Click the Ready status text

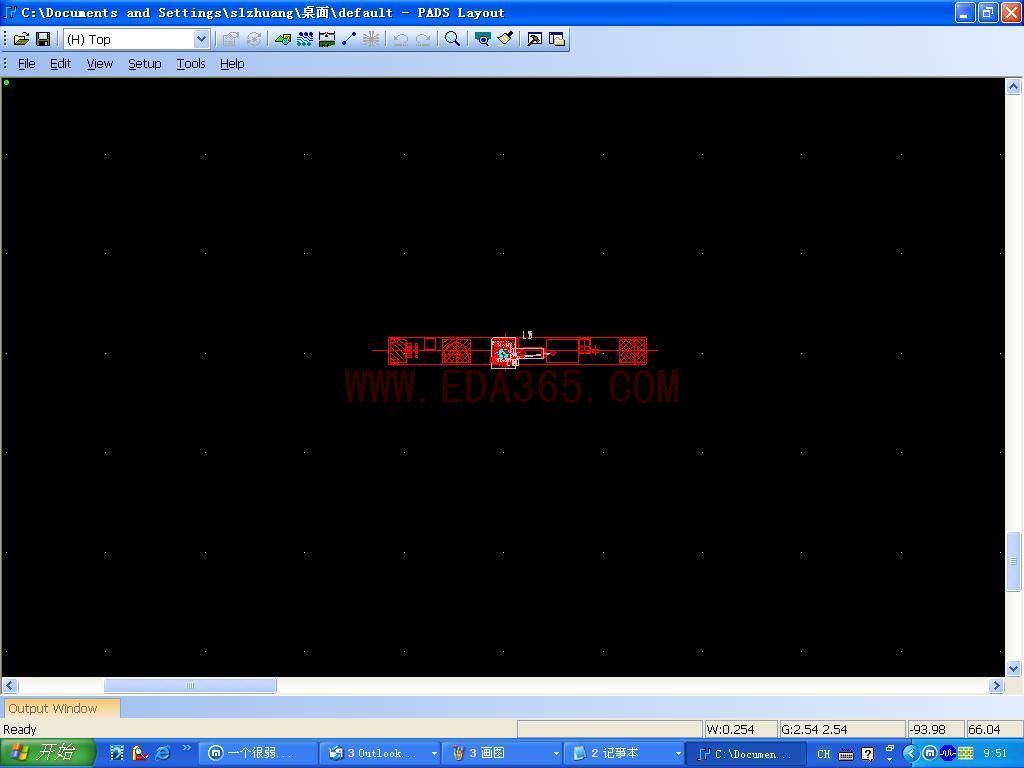20,729
